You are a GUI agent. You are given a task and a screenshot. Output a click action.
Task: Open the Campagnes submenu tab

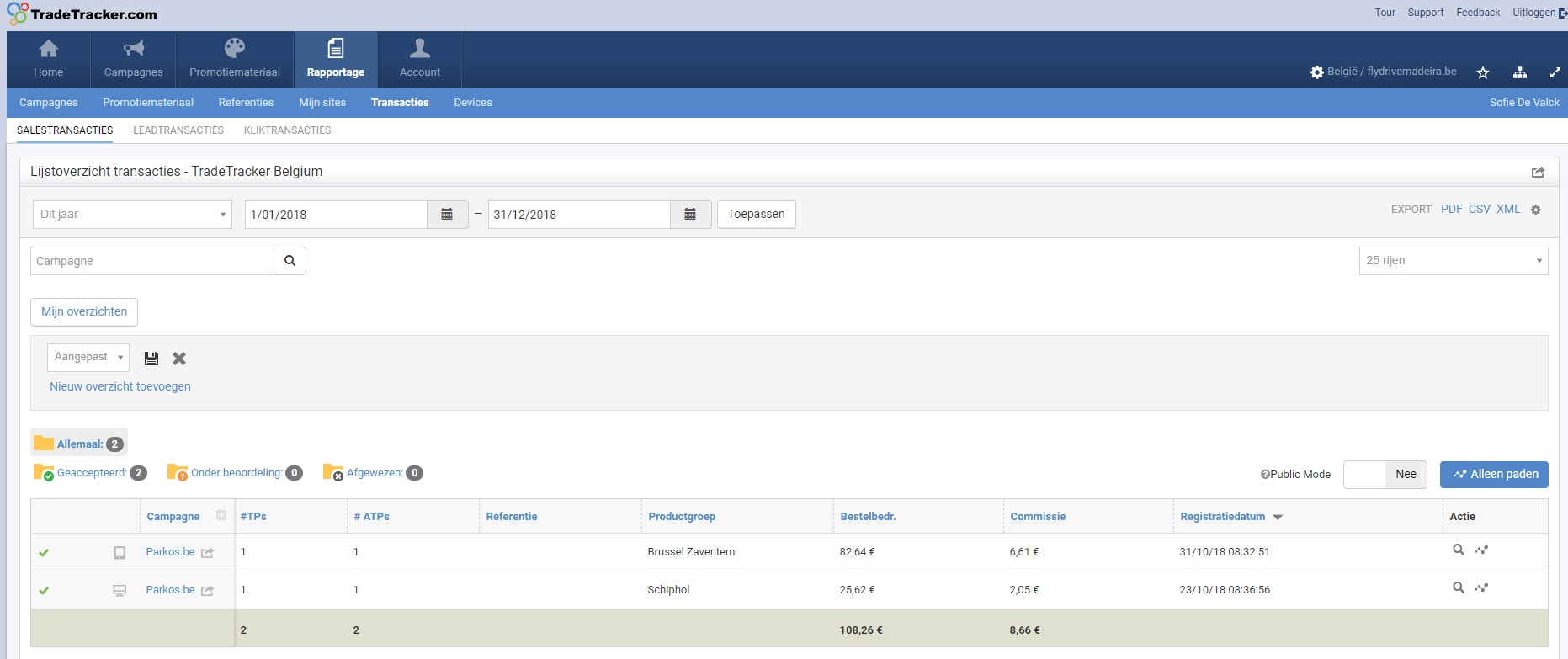pos(49,103)
